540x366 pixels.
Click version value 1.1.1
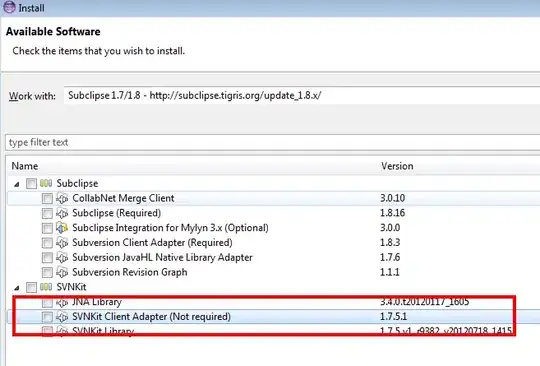coord(390,272)
